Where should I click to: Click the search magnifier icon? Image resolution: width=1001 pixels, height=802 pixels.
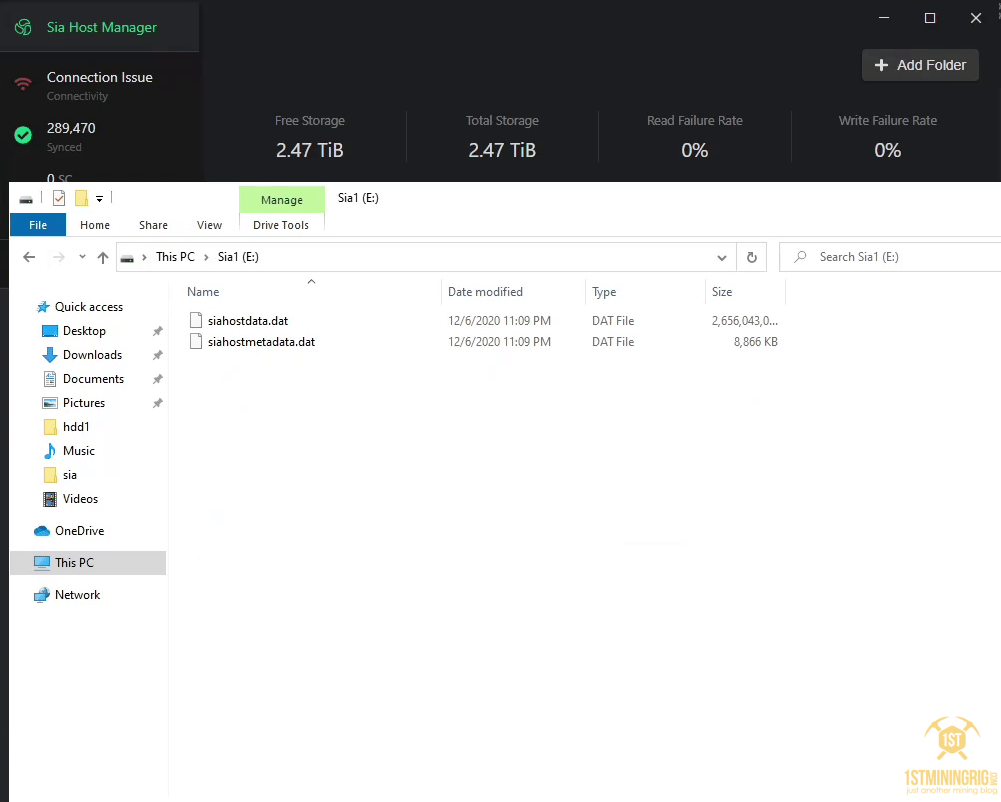(x=800, y=257)
